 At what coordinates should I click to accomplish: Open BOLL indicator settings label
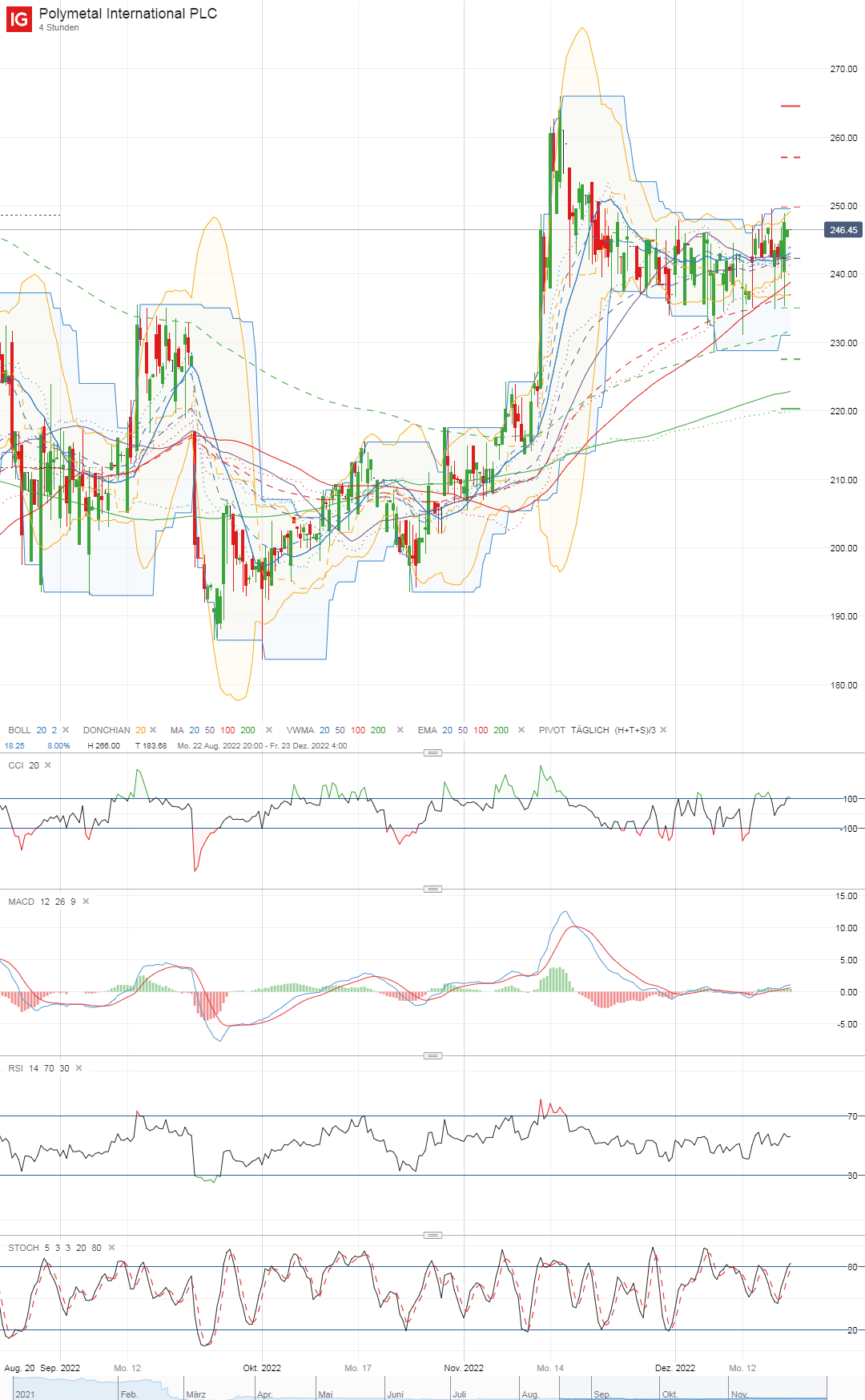point(19,730)
